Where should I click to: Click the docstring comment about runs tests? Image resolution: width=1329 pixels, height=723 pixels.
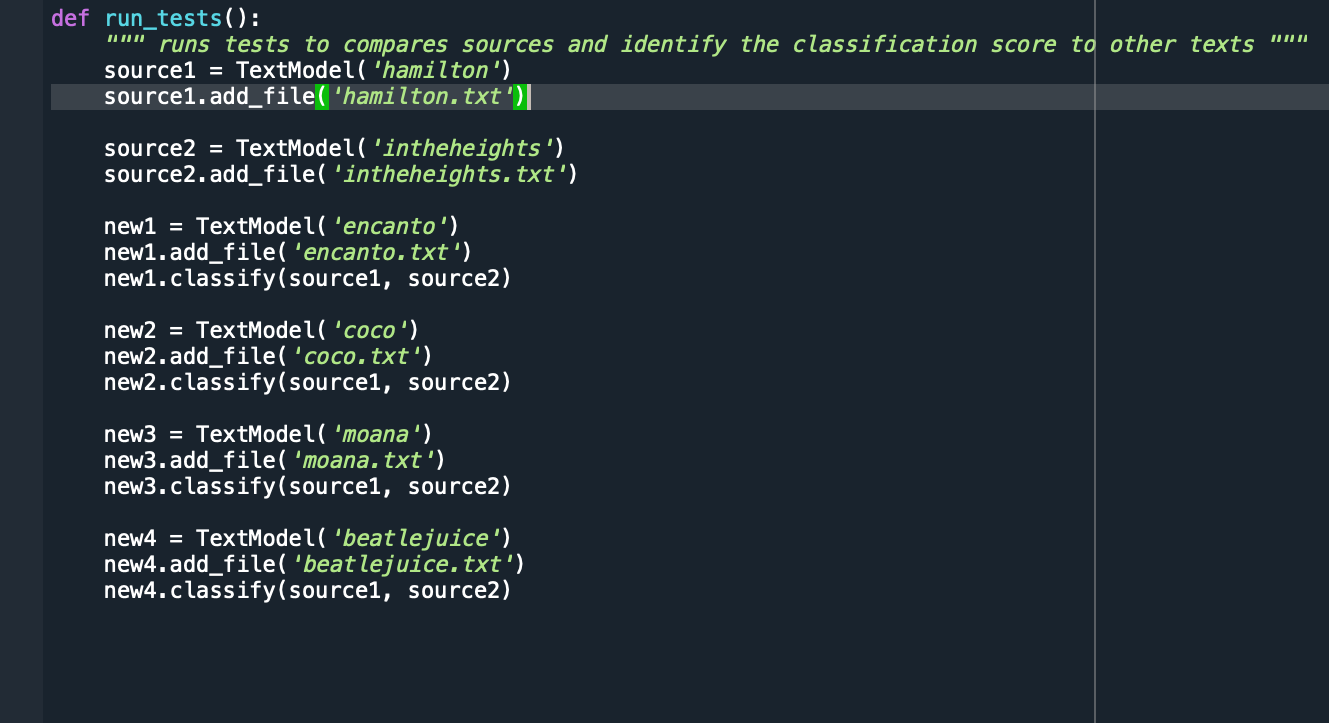[706, 44]
